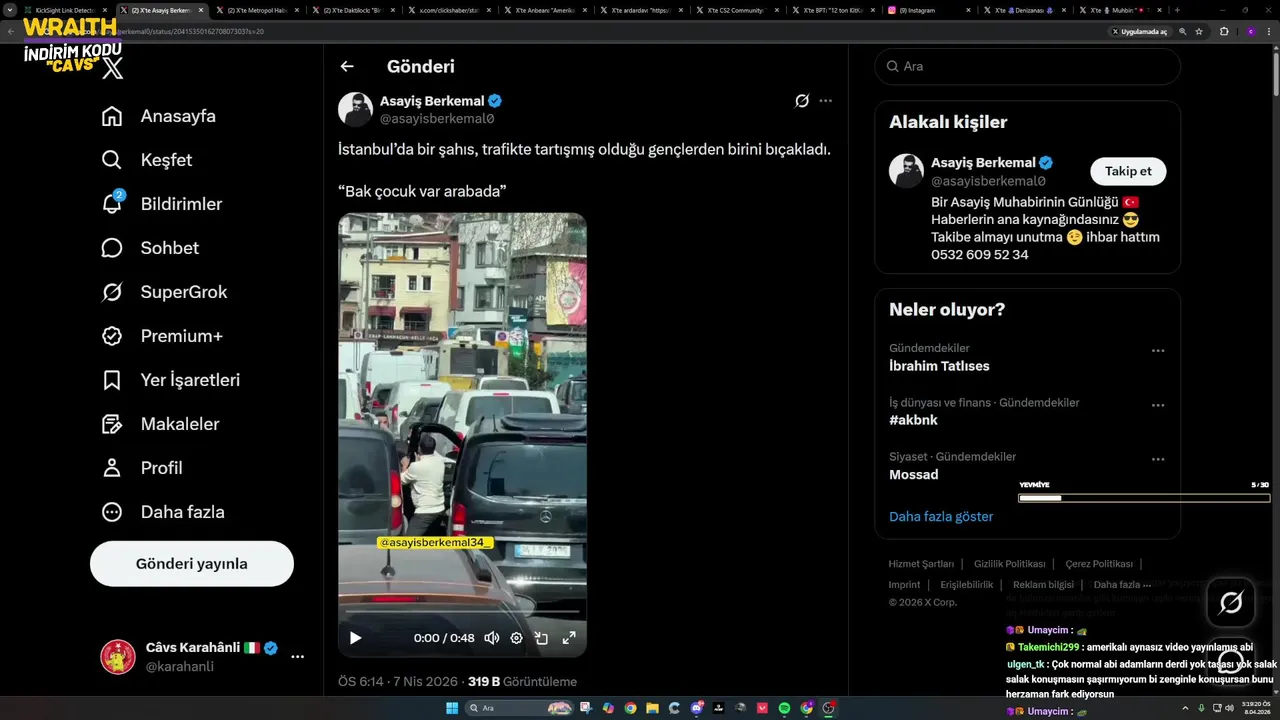Open Makaleler articles page
Screen dimensions: 1280x720
click(160, 424)
